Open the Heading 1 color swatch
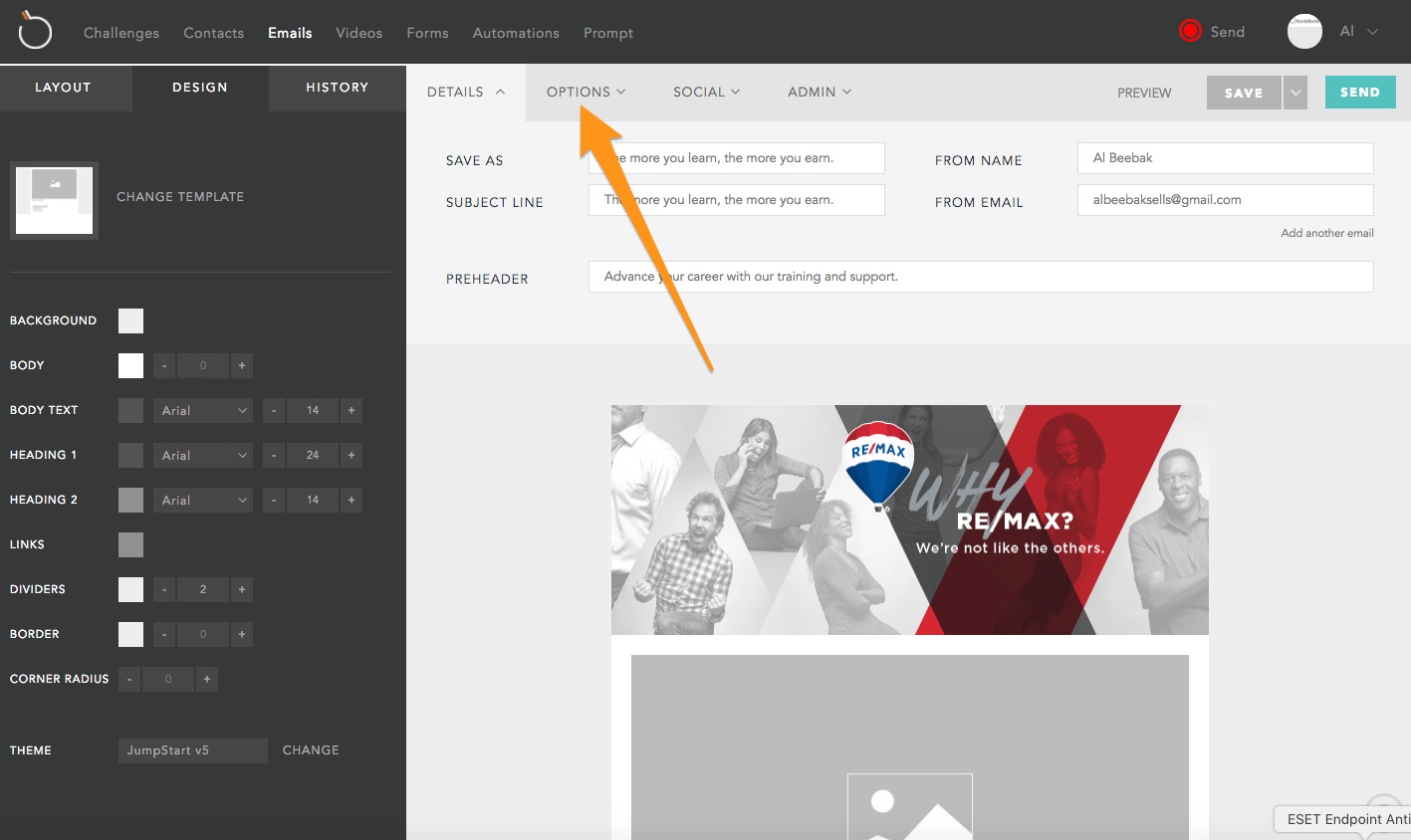This screenshot has width=1411, height=840. coord(130,455)
